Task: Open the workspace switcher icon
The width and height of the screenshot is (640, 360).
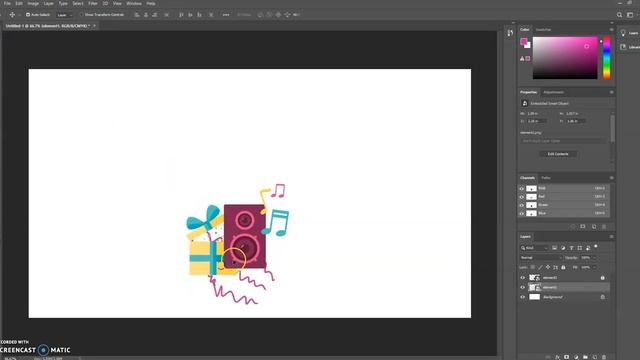Action: tap(630, 15)
